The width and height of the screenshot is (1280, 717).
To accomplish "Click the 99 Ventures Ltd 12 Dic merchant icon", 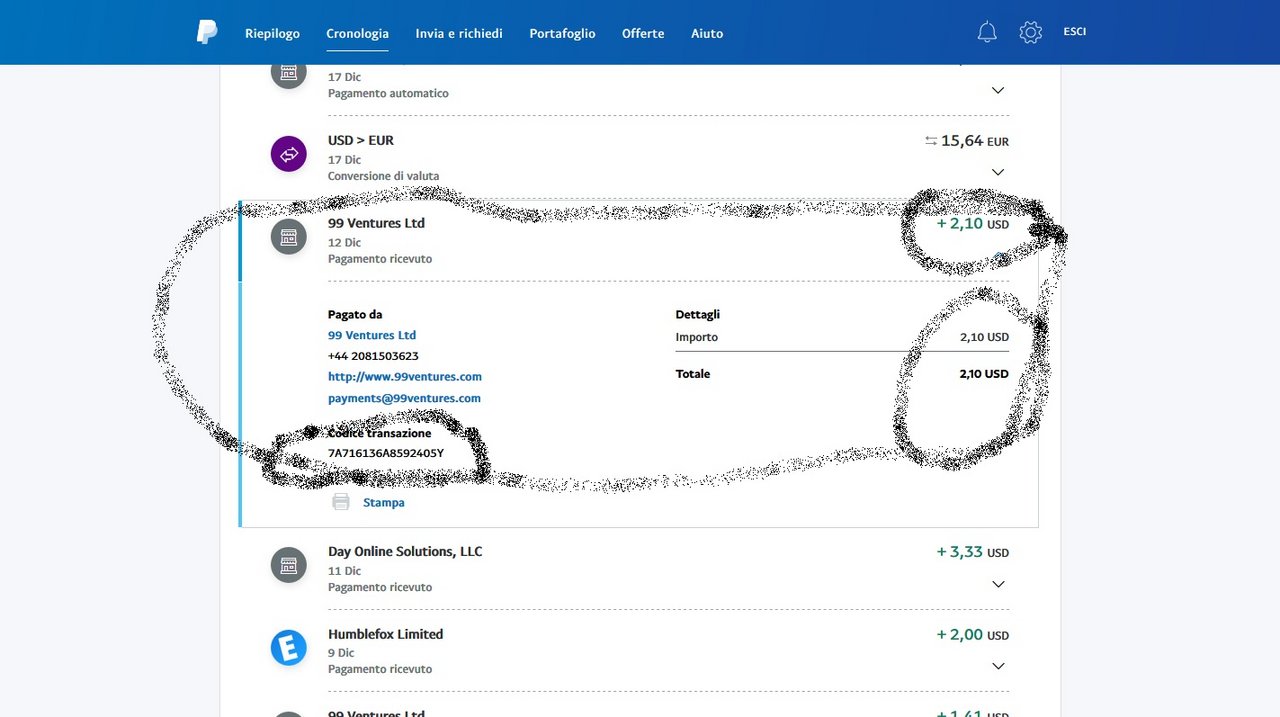I will 289,237.
